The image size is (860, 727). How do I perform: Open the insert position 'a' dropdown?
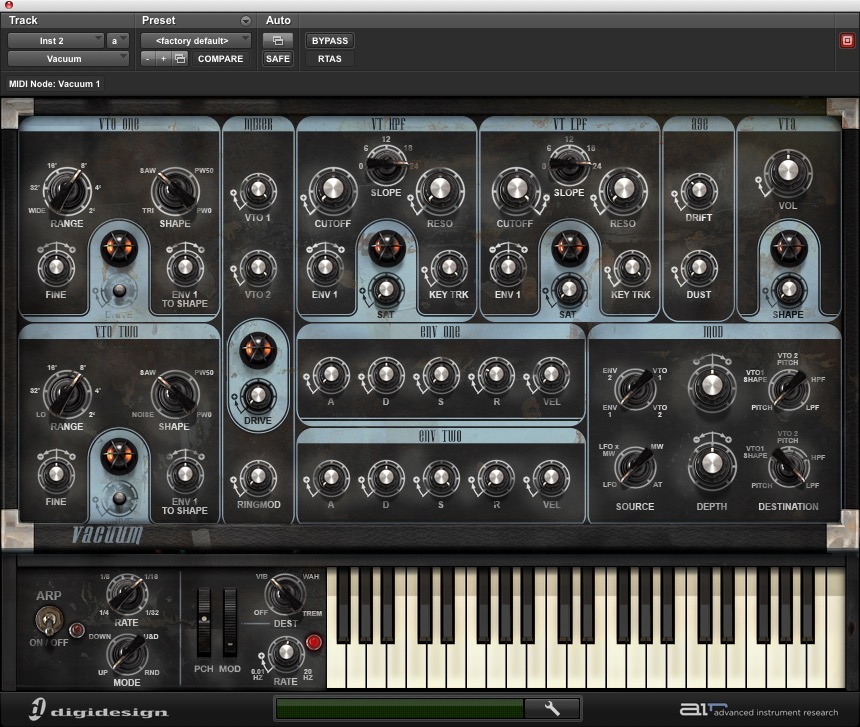point(117,41)
